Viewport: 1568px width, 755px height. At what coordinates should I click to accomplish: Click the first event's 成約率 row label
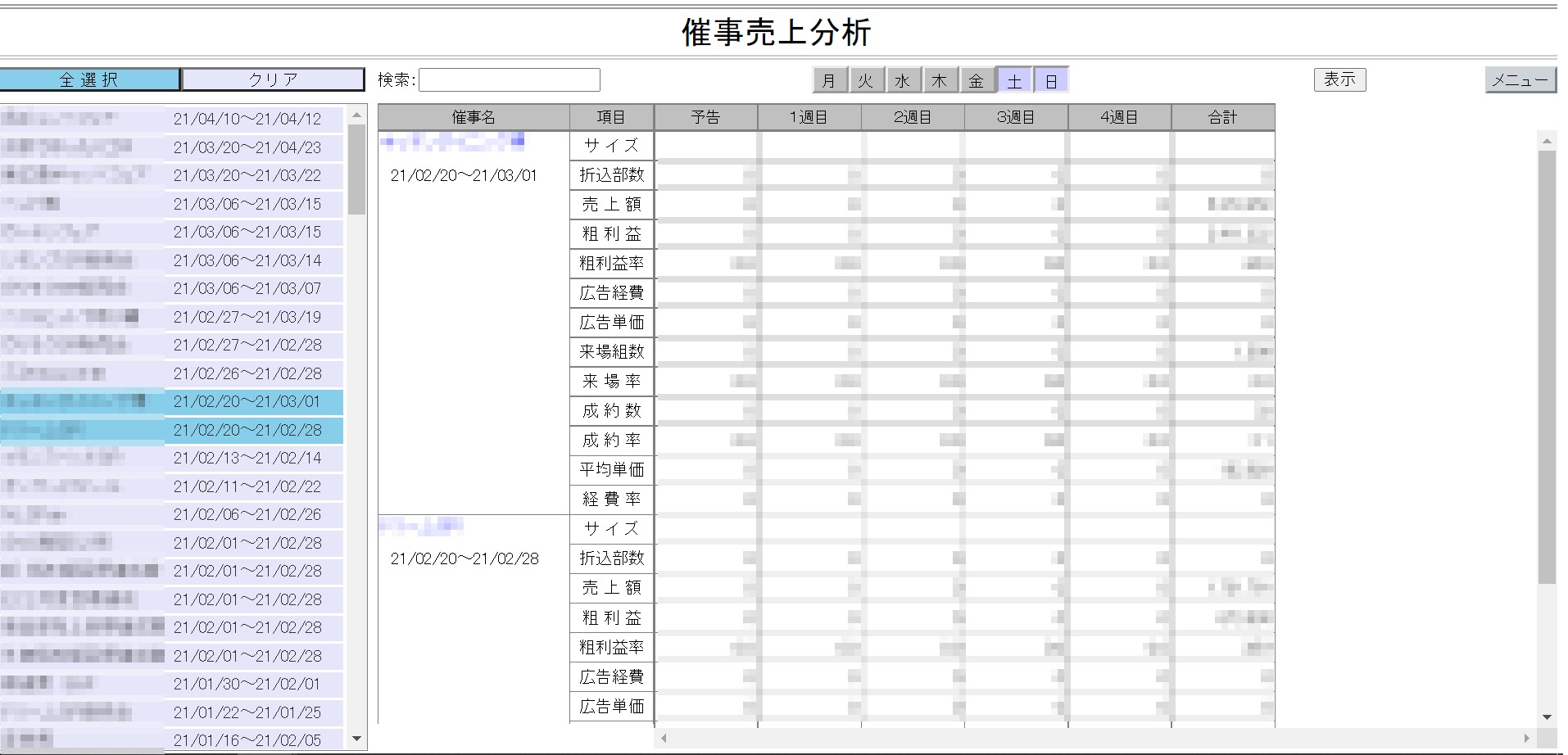611,441
